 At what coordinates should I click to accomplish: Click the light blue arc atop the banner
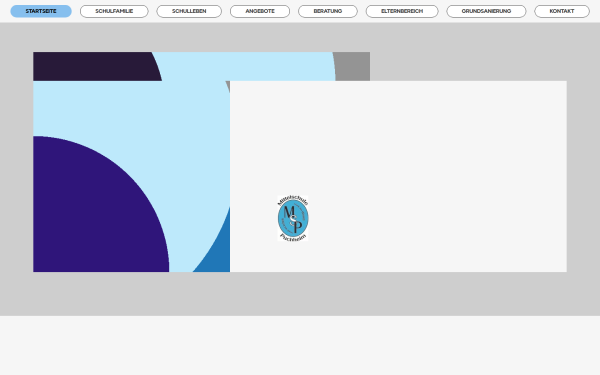pyautogui.click(x=245, y=66)
